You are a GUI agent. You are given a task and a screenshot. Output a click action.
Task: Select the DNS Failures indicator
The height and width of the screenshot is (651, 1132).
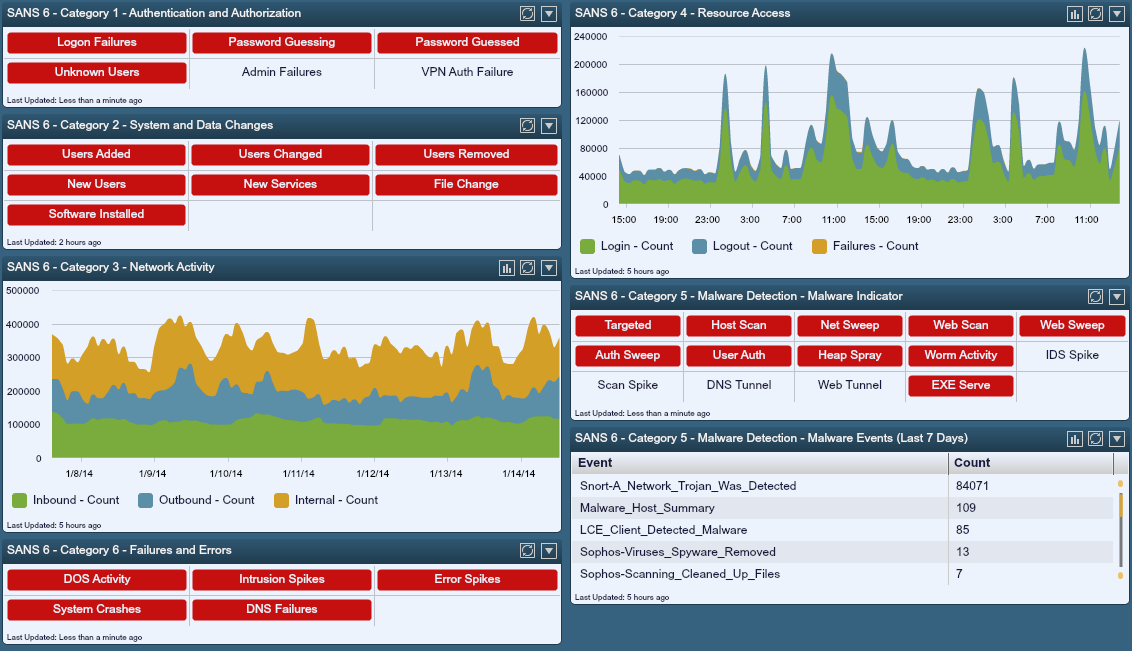point(282,609)
